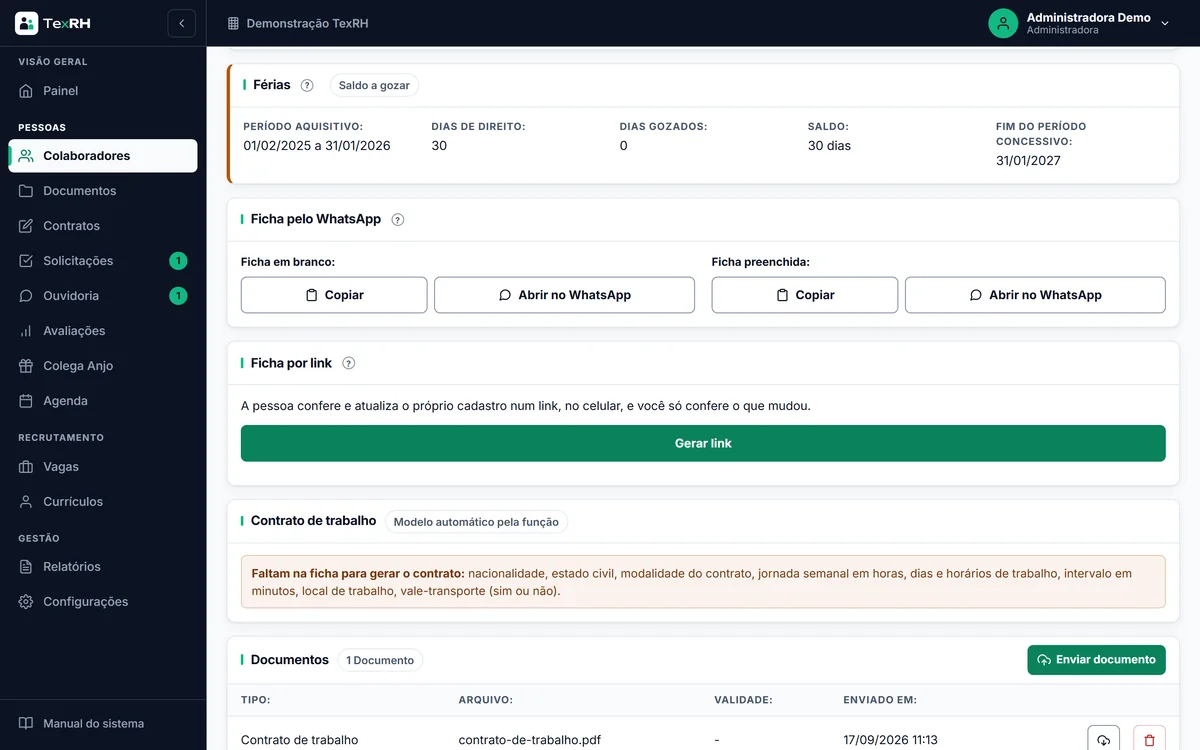Open Colega Anjo in the sidebar

(x=103, y=366)
